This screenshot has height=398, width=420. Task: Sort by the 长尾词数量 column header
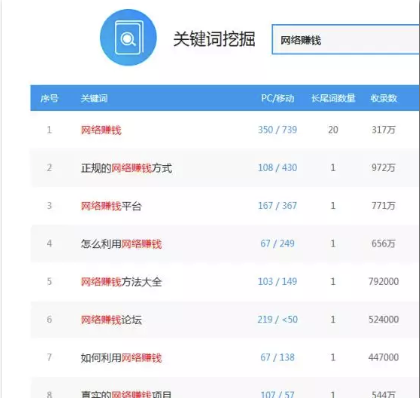click(333, 98)
